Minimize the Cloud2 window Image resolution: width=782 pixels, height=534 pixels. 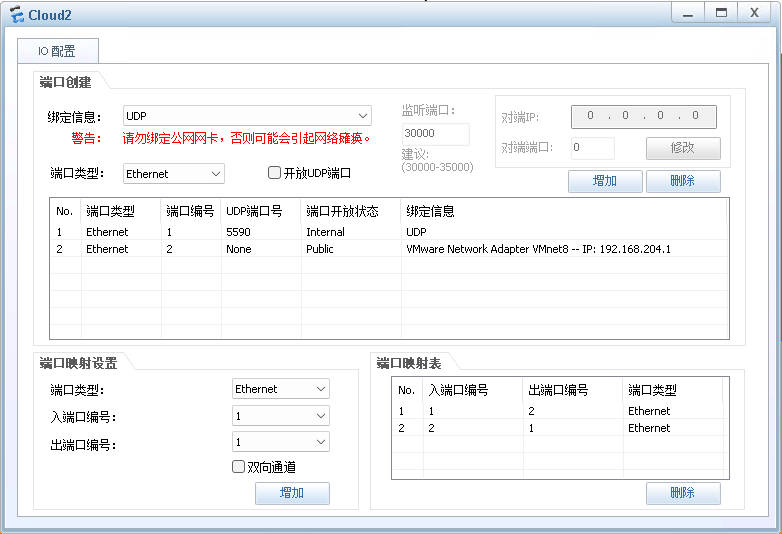click(x=686, y=12)
